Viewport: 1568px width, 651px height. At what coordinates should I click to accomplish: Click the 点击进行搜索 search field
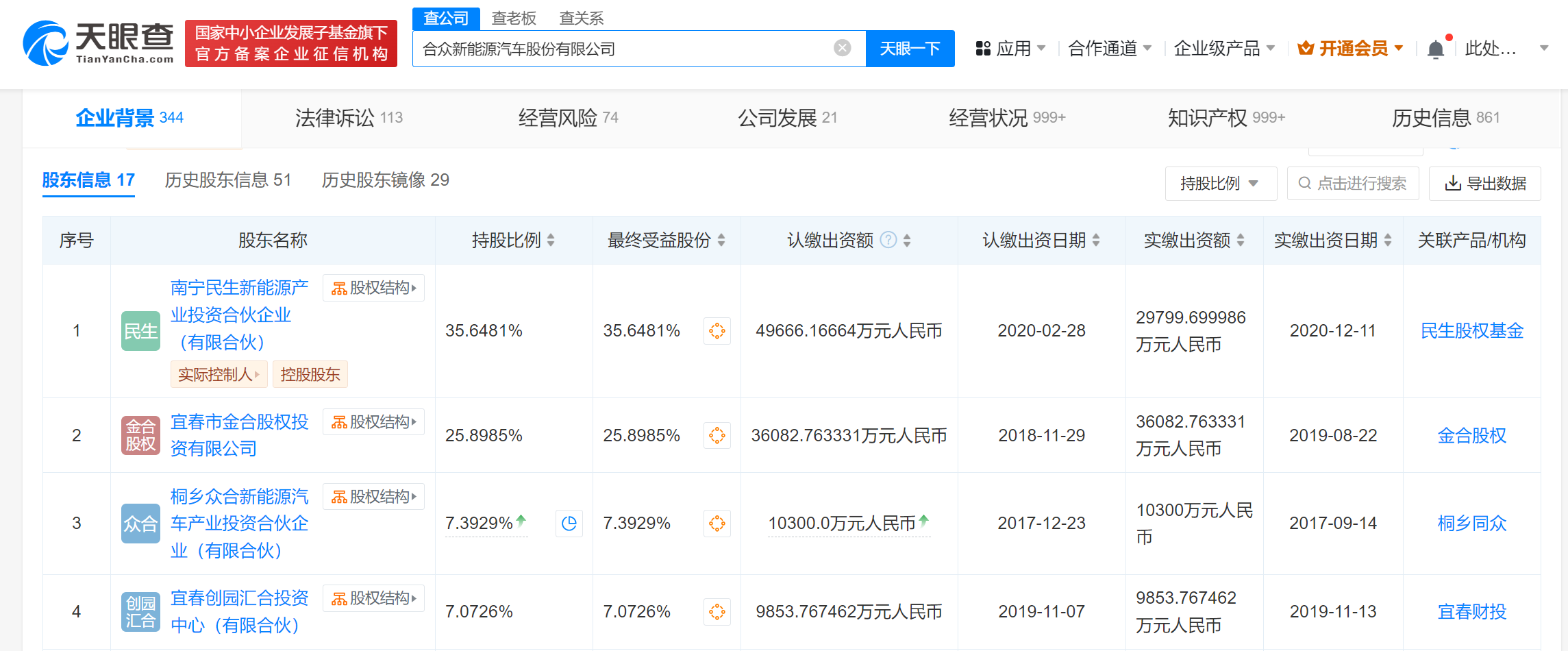click(x=1352, y=184)
